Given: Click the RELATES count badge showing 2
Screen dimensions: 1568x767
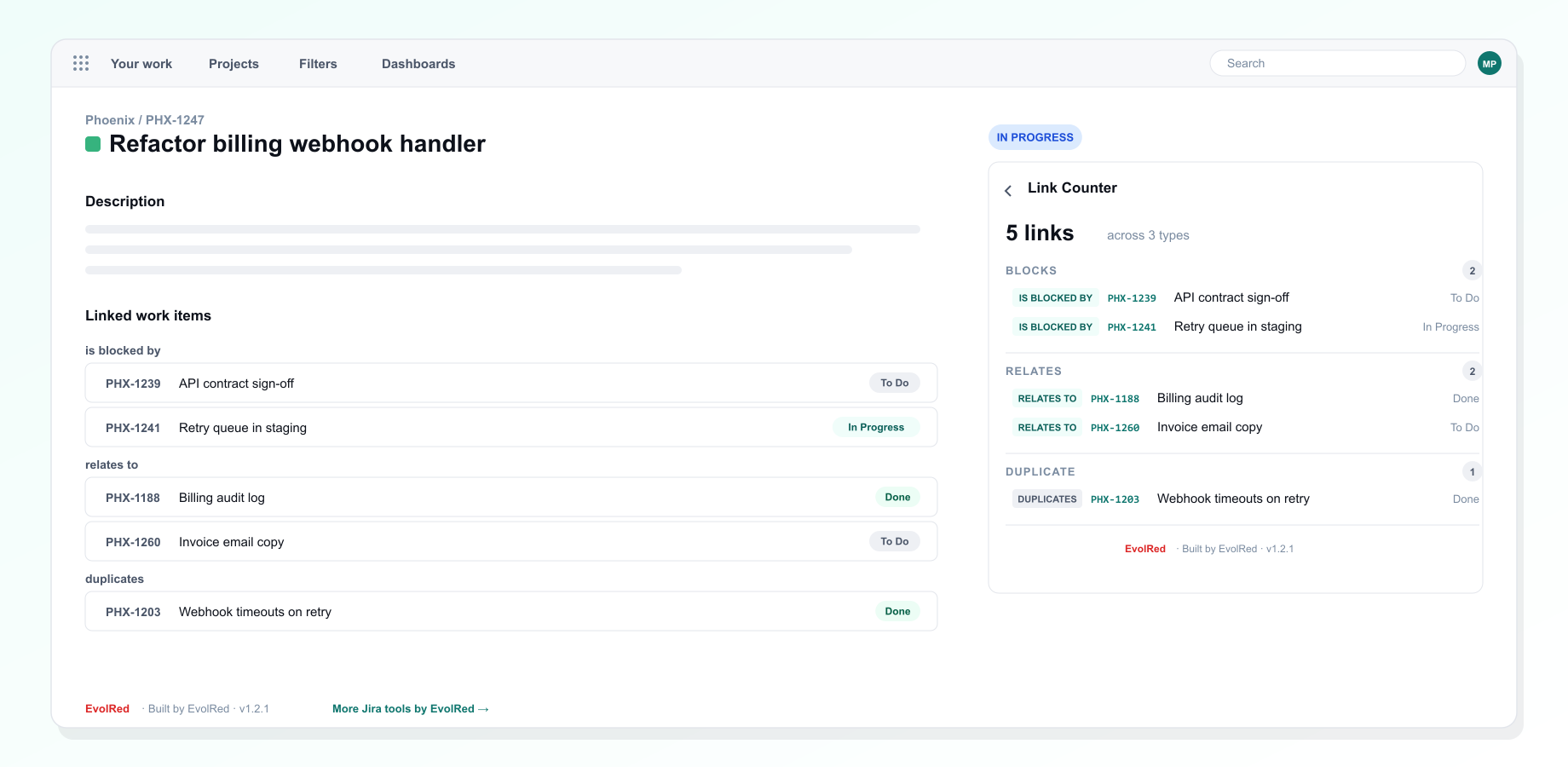Looking at the screenshot, I should pos(1472,372).
